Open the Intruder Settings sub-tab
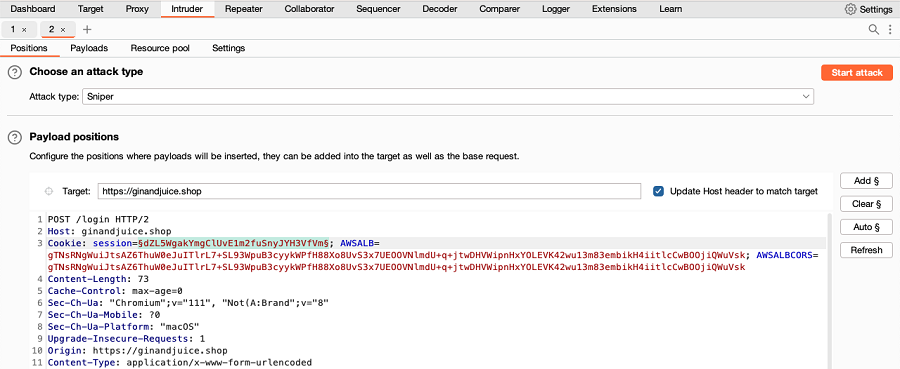 [228, 48]
